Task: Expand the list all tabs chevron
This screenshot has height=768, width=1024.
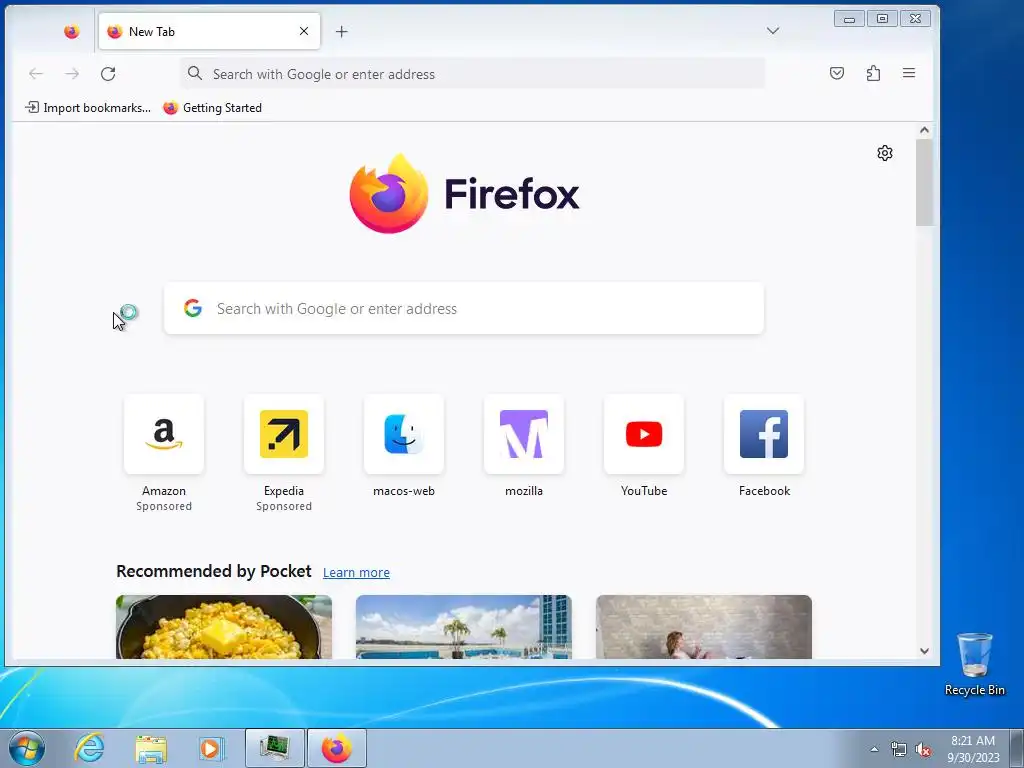Action: (x=773, y=31)
